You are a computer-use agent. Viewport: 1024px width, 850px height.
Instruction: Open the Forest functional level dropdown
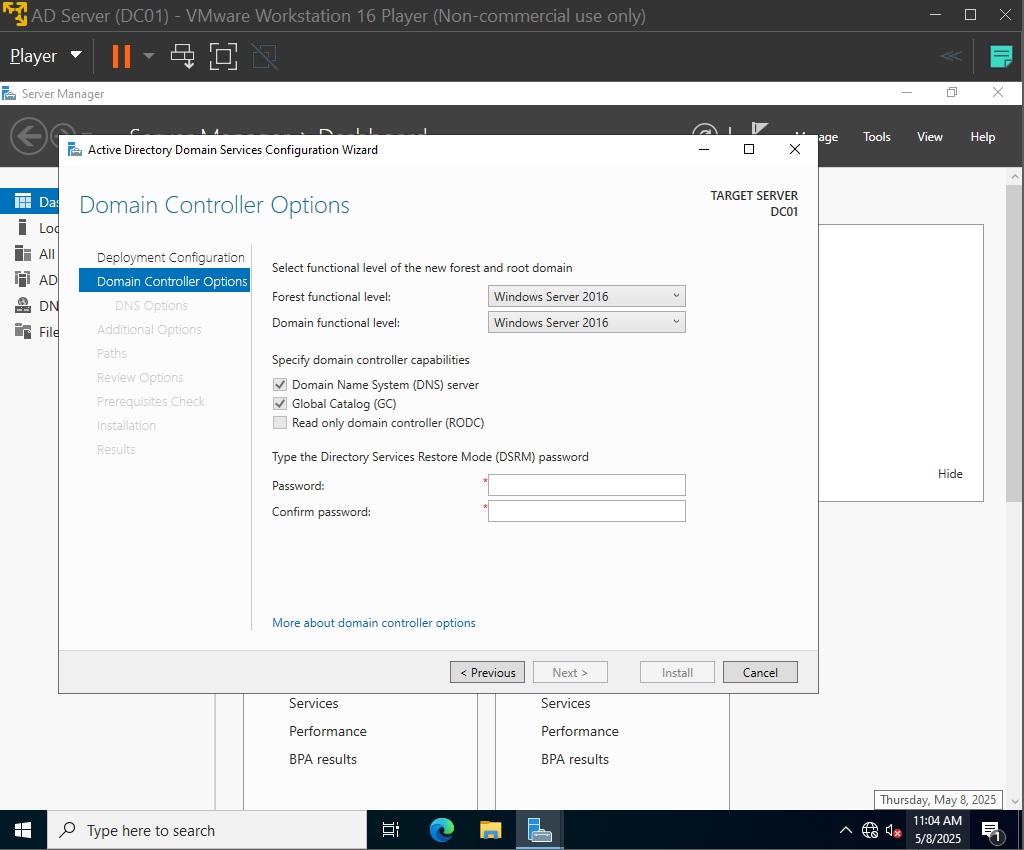click(586, 296)
